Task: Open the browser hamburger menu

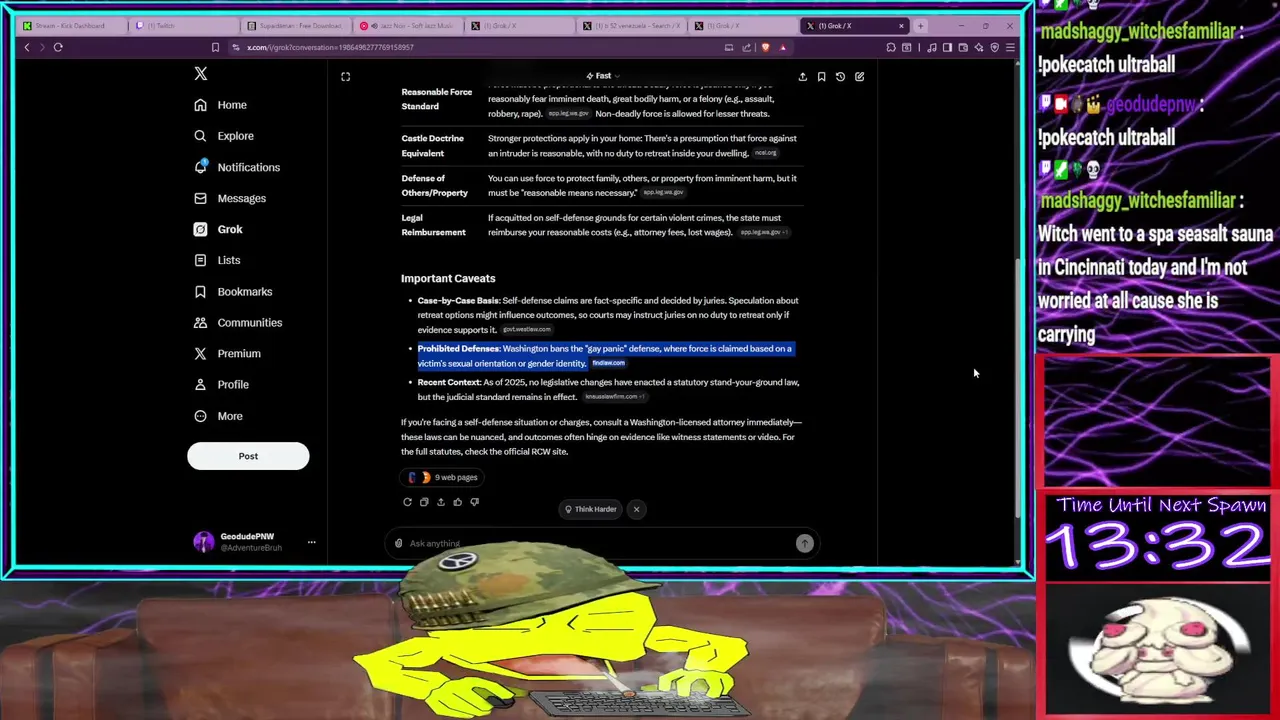Action: [x=1010, y=47]
